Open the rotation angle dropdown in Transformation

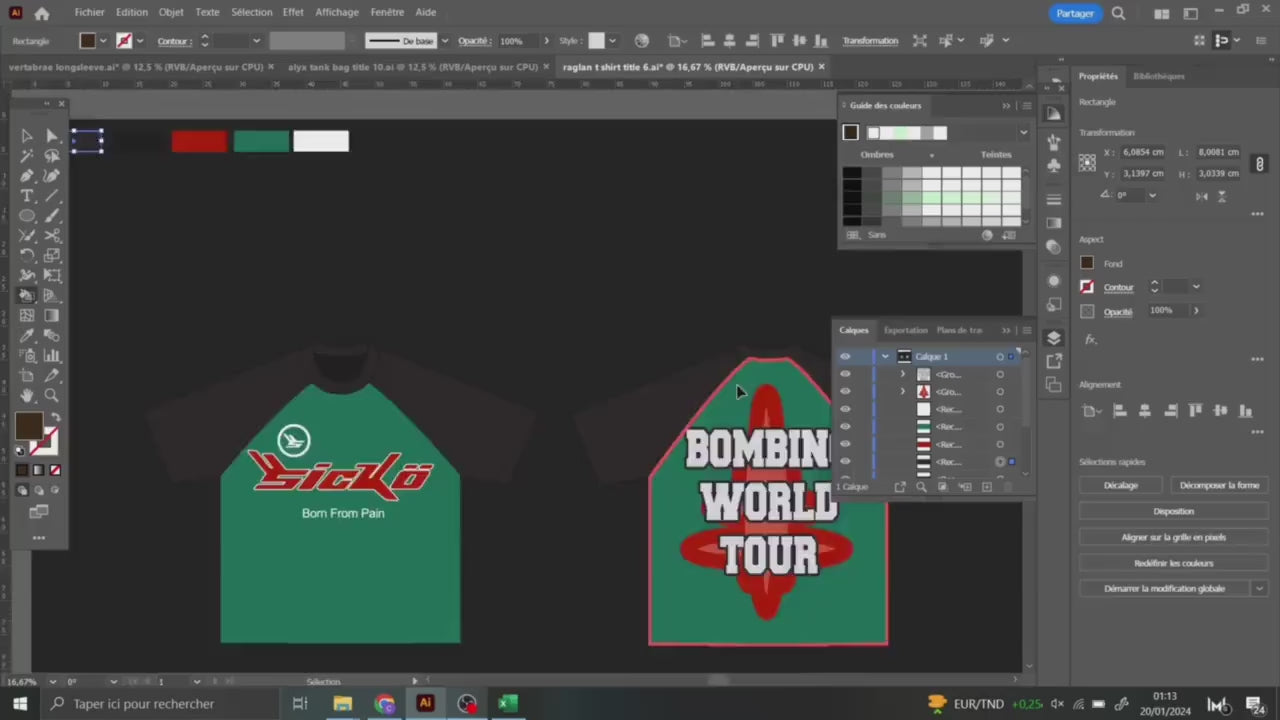(1153, 195)
